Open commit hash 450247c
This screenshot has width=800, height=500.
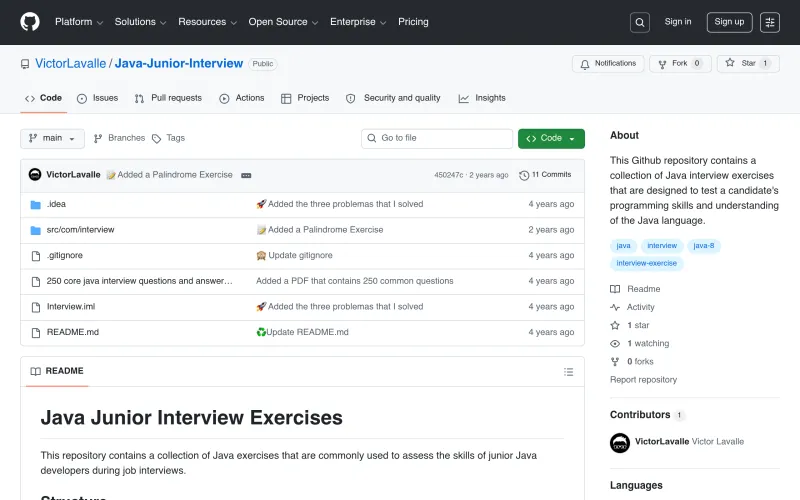448,175
